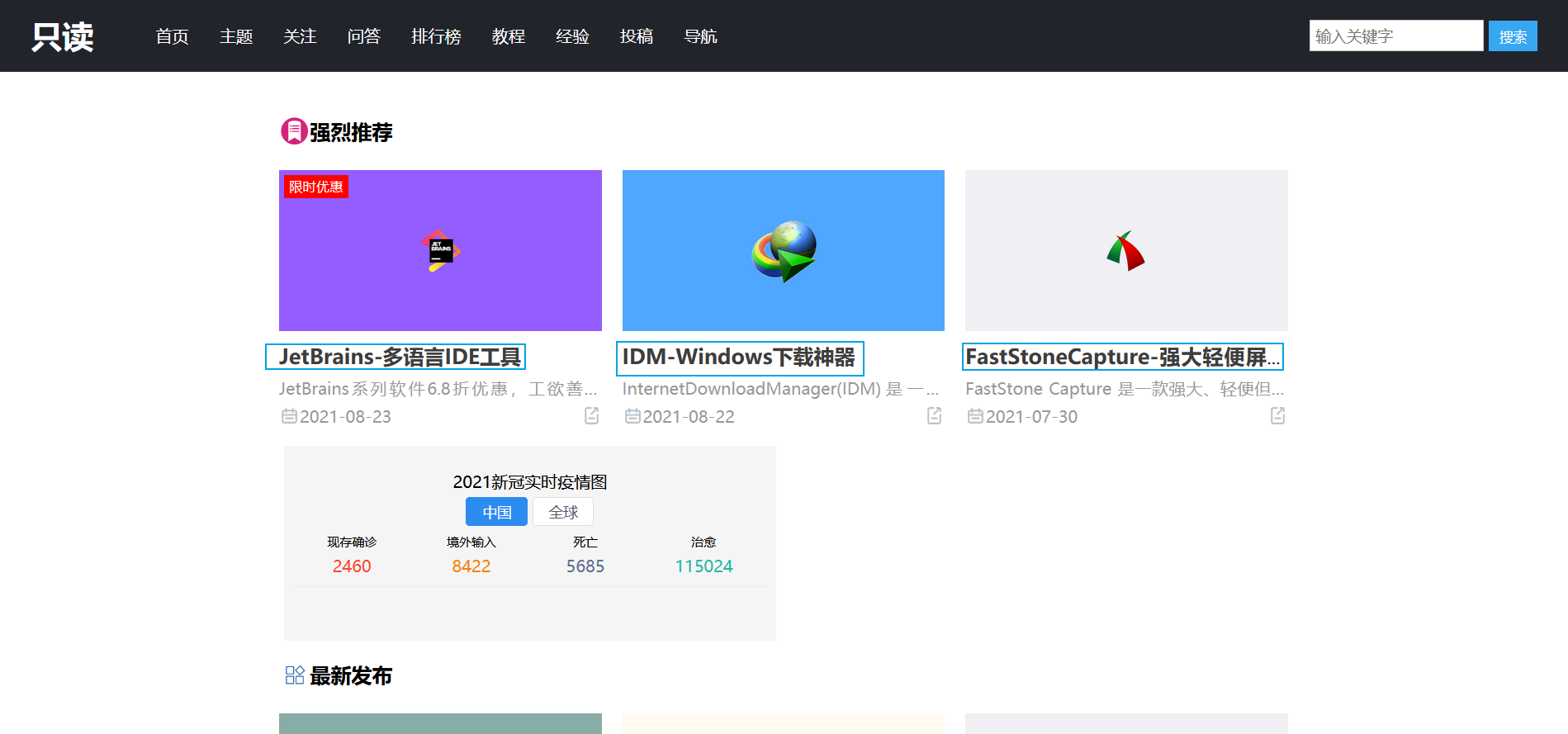Open the IDM blue thumbnail
This screenshot has width=1568, height=734.
[784, 250]
